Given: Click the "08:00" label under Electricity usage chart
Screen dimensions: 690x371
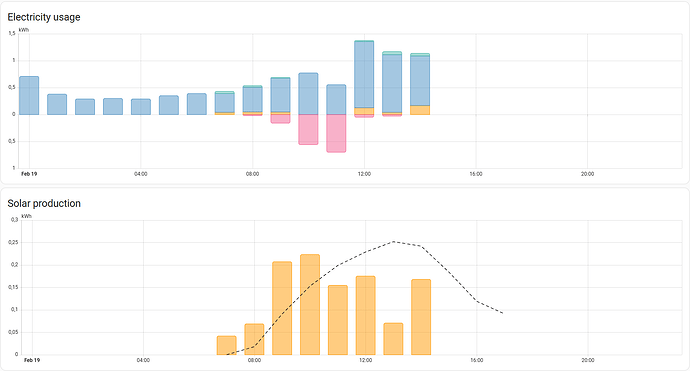Looking at the screenshot, I should (253, 174).
